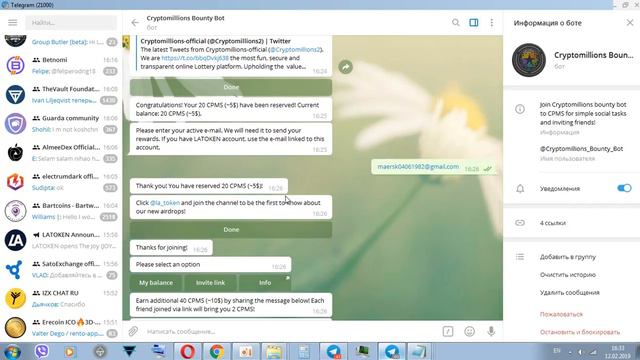Go back with the chat arrow
This screenshot has height=360, width=640.
click(135, 22)
